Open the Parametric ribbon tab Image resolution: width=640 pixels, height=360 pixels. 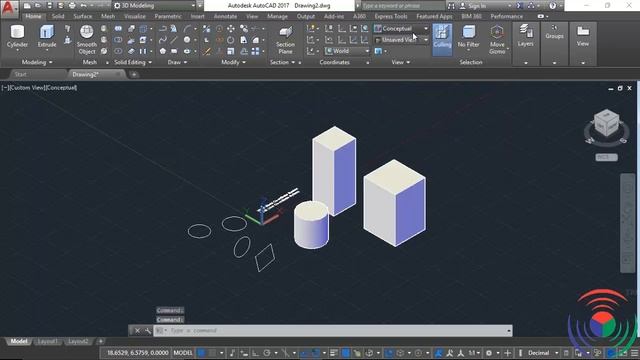pyautogui.click(x=168, y=16)
